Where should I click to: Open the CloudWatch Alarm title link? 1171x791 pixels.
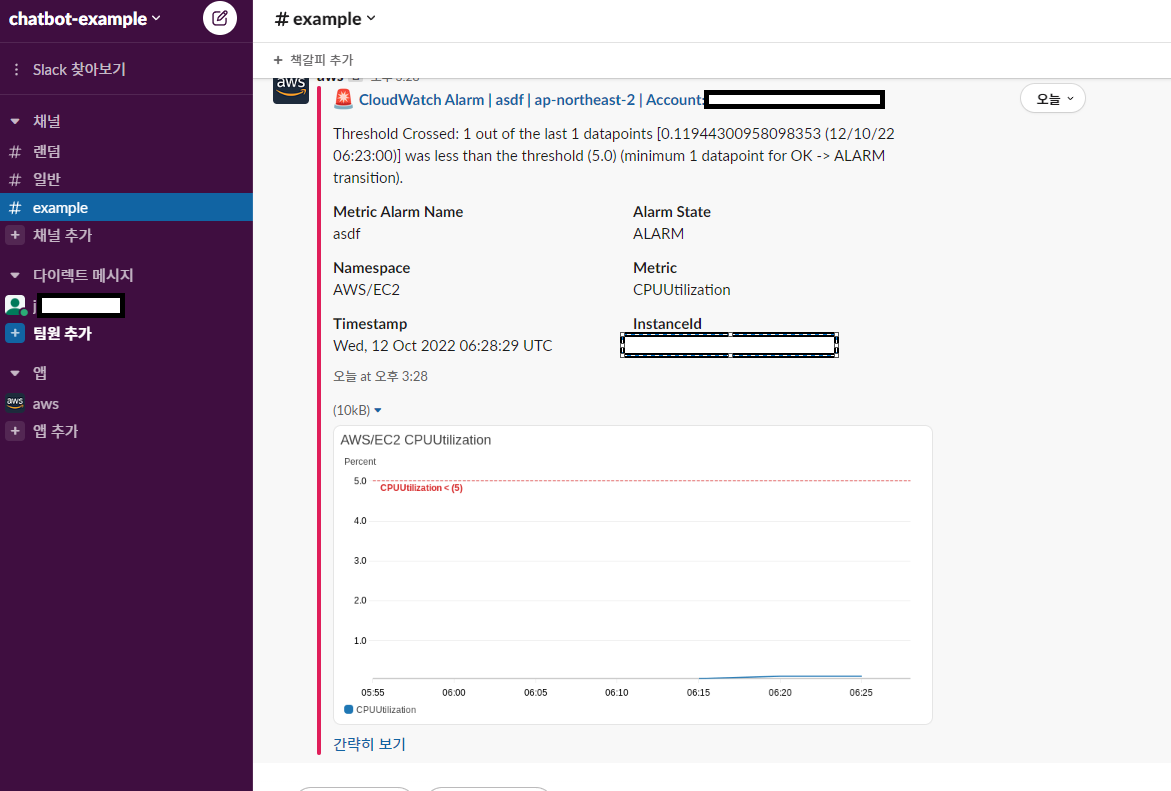coord(531,100)
